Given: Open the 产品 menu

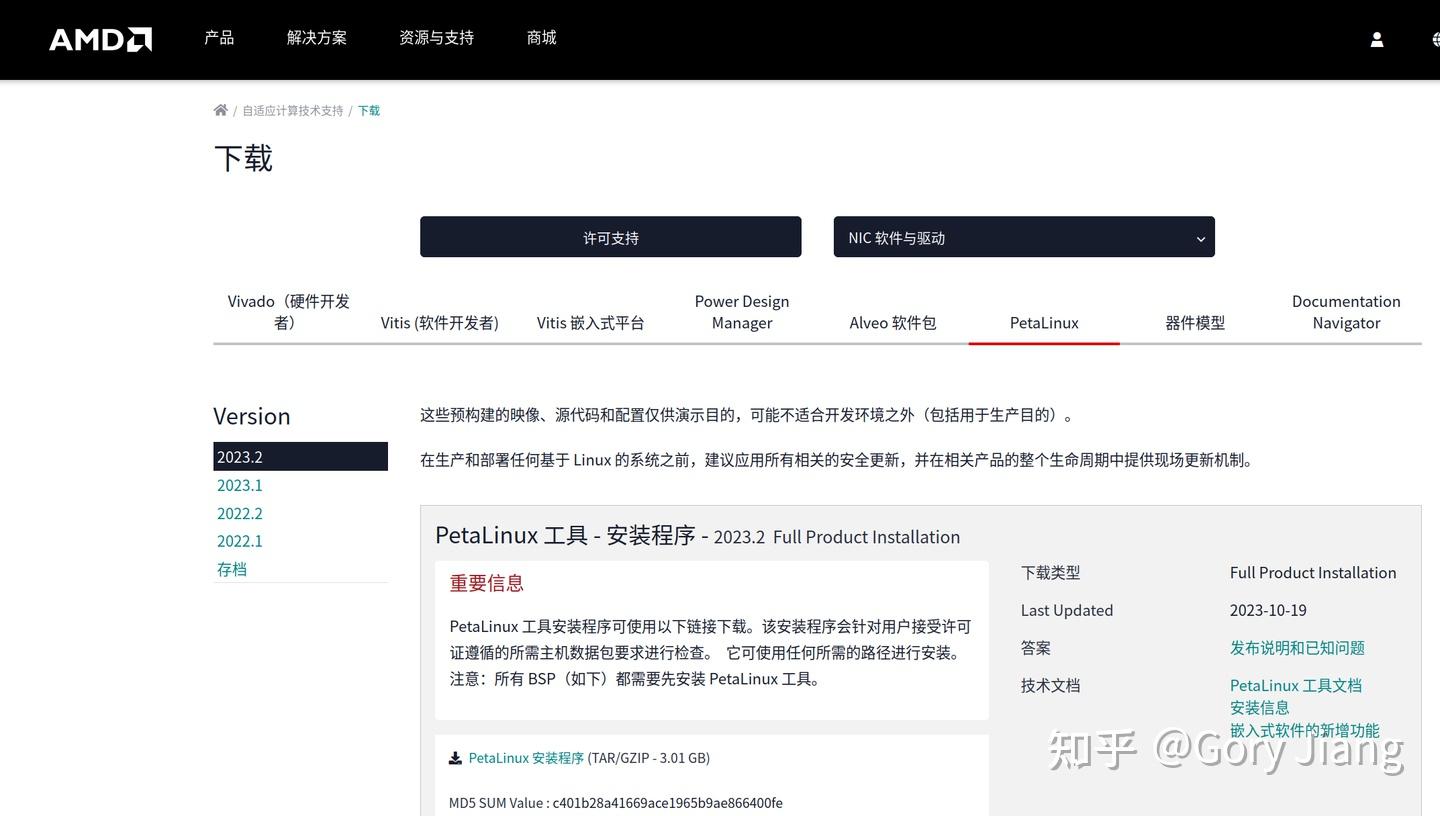Looking at the screenshot, I should click(x=219, y=38).
